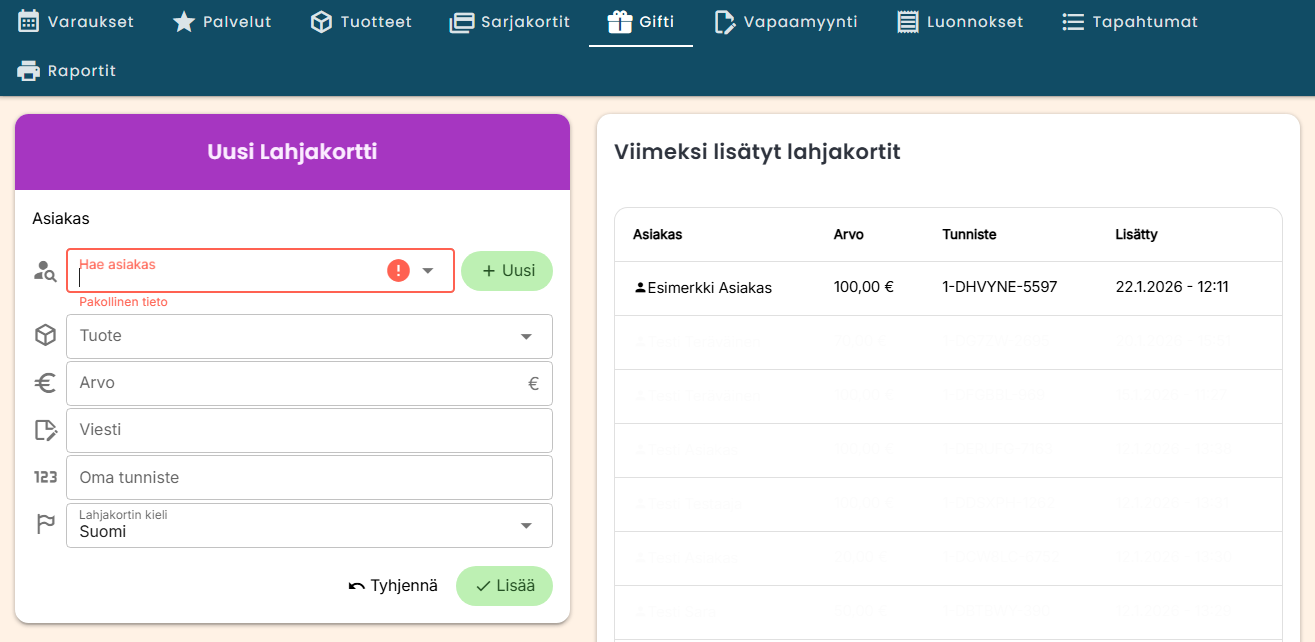Focus the Oma tunniste input field
1315x642 pixels.
pos(309,478)
